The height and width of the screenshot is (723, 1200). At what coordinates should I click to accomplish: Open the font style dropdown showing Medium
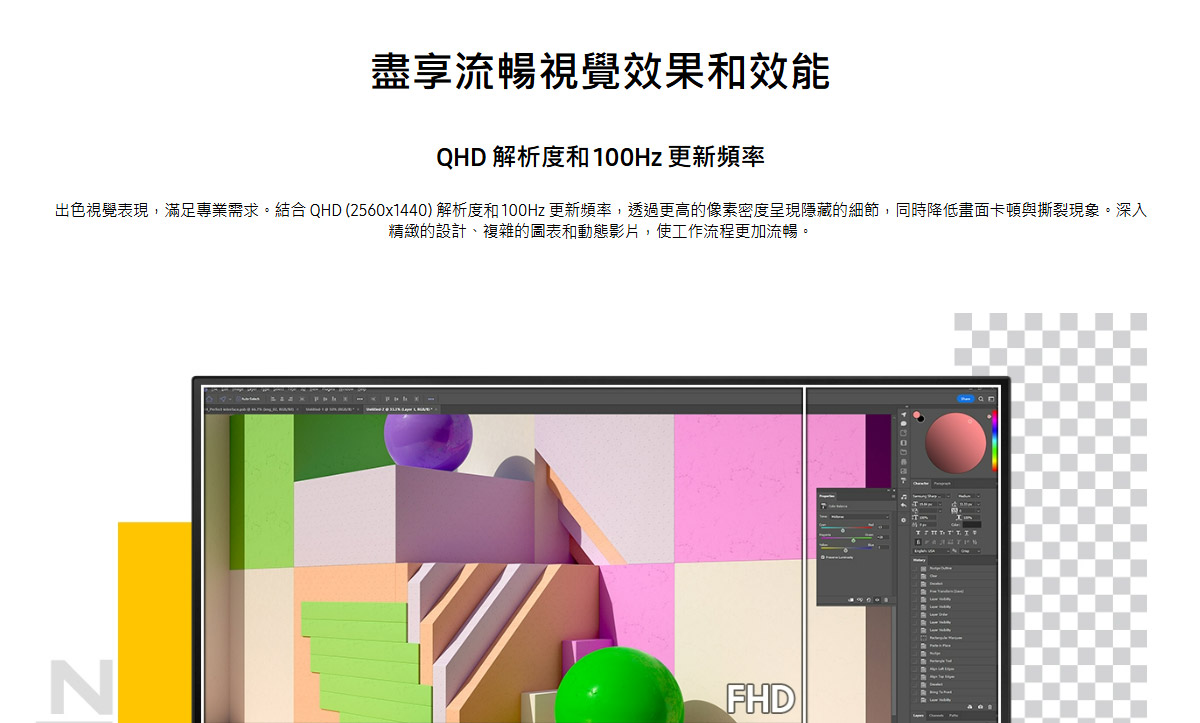click(x=969, y=496)
